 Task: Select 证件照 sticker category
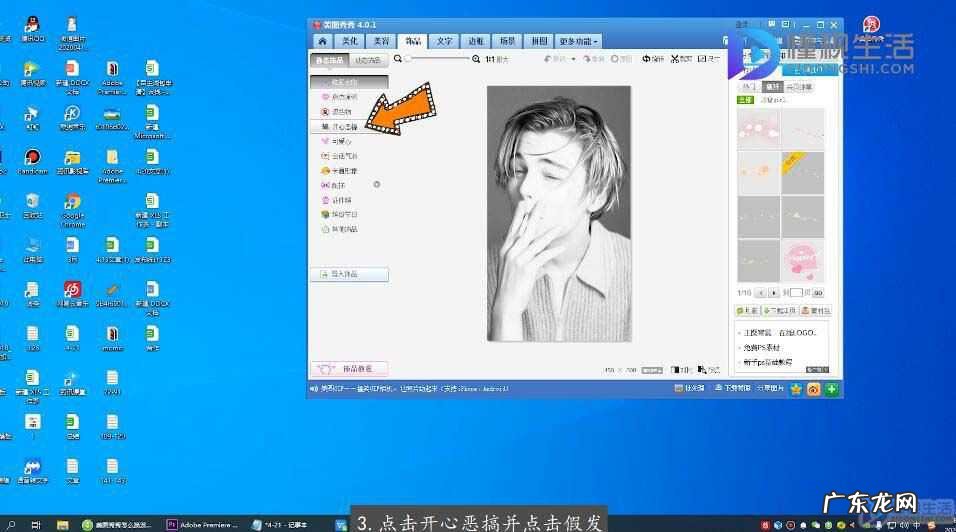(x=337, y=200)
